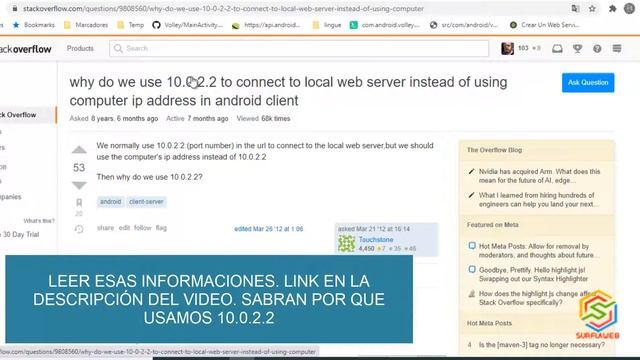Open Goodbye, Prettify meta post

point(533,274)
